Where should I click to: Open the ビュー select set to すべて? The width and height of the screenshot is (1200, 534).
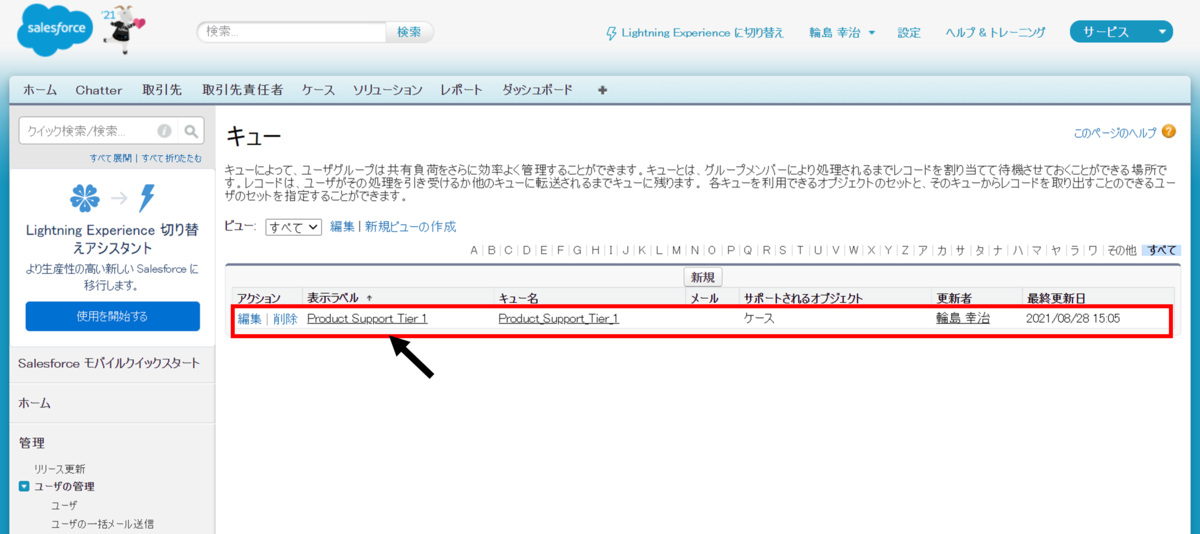[294, 227]
